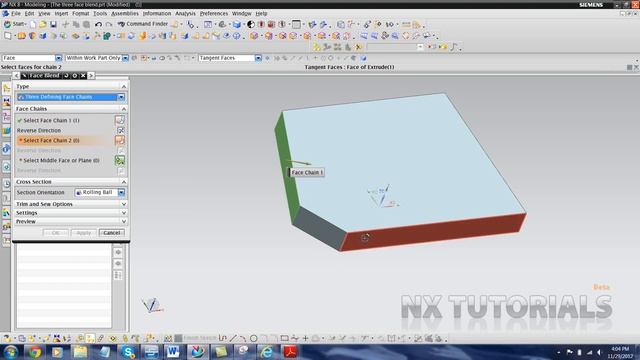Open Three Defining Face Chains type dropdown
The height and width of the screenshot is (360, 640).
(121, 97)
